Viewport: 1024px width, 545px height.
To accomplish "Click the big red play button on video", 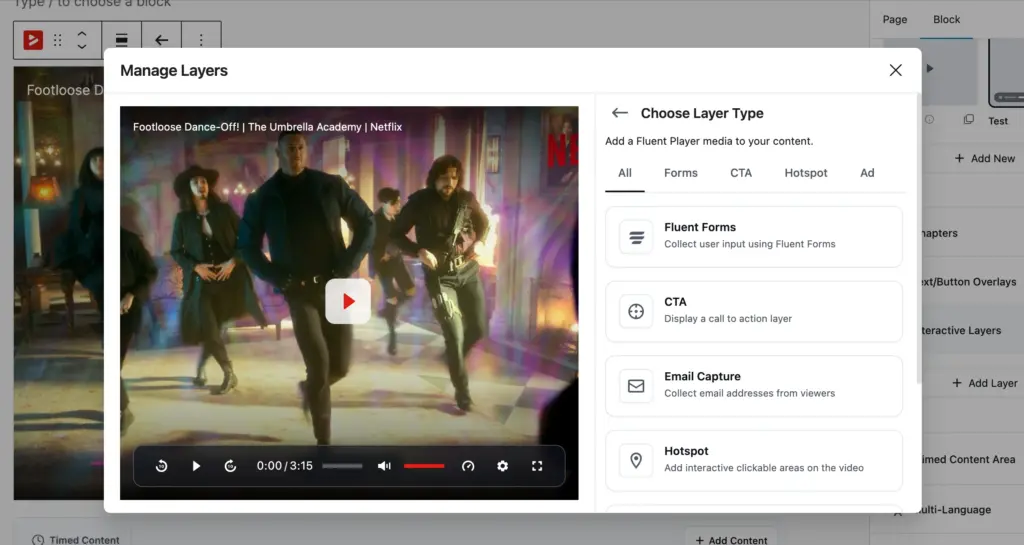I will (348, 301).
